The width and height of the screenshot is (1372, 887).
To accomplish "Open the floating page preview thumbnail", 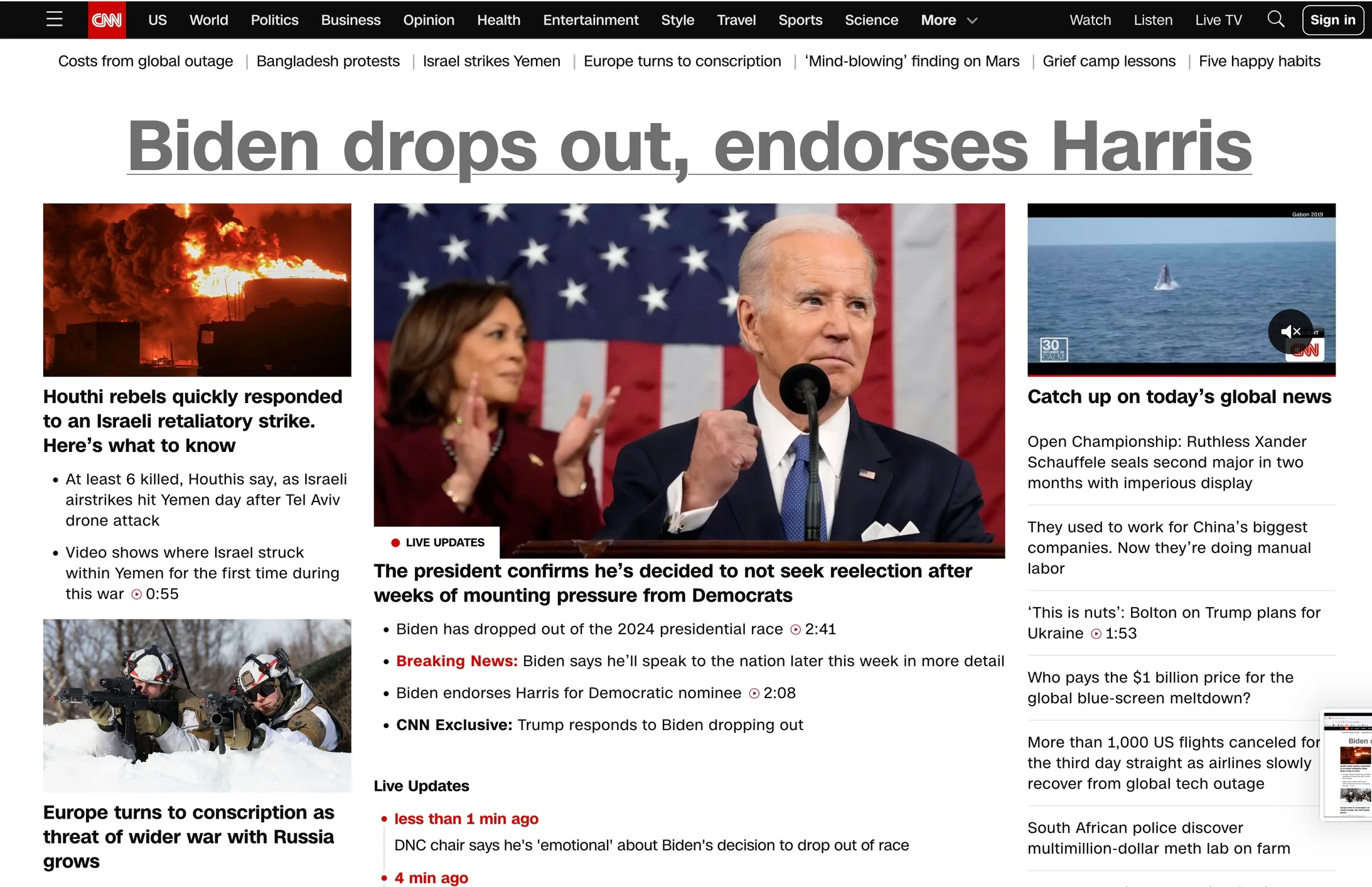I will coord(1348,765).
